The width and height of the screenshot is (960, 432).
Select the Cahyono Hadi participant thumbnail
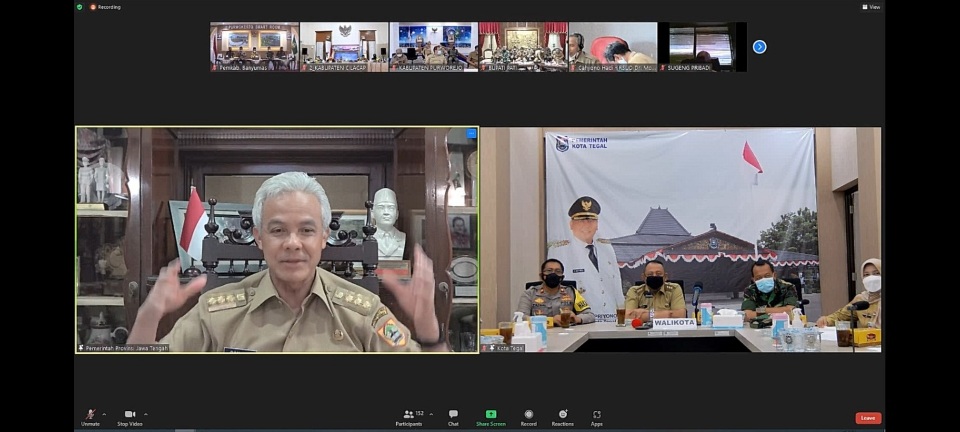613,47
